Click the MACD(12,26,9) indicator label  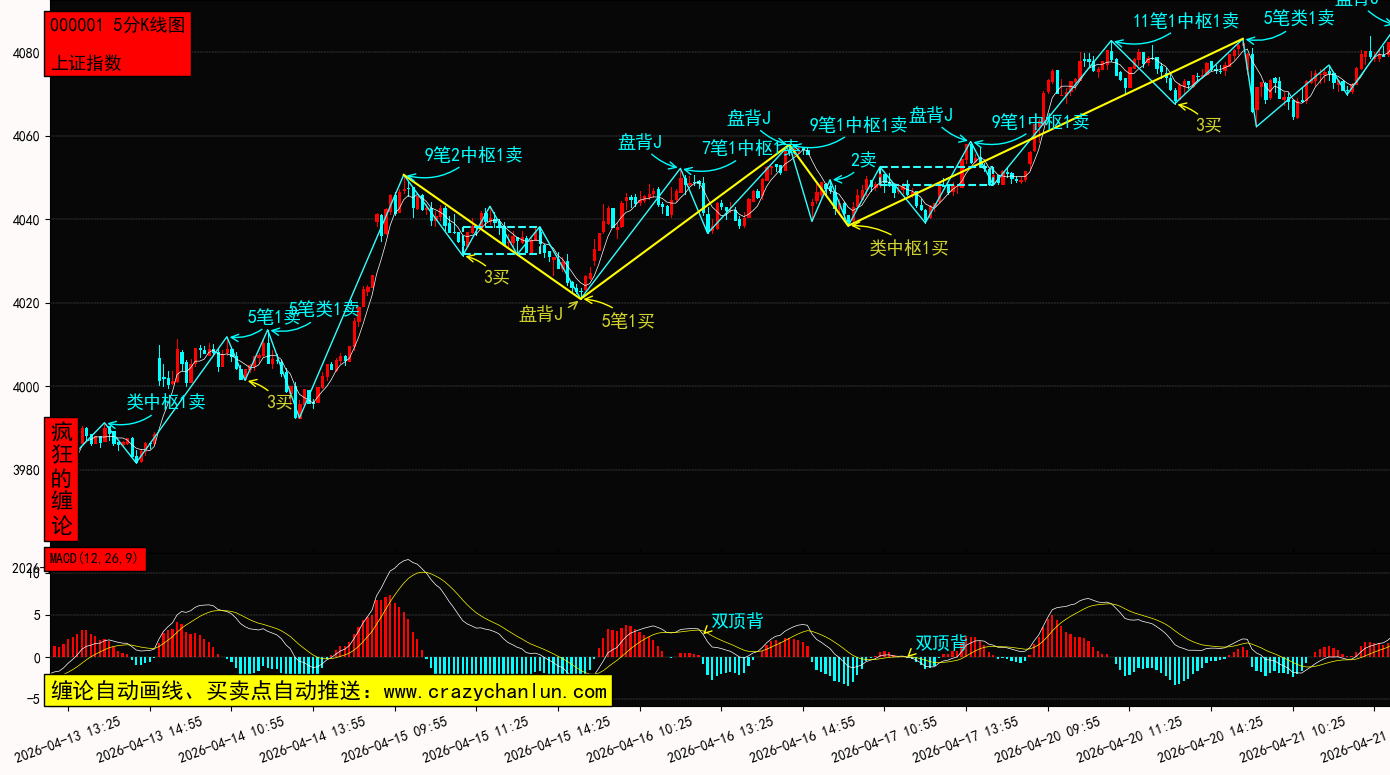[x=95, y=558]
